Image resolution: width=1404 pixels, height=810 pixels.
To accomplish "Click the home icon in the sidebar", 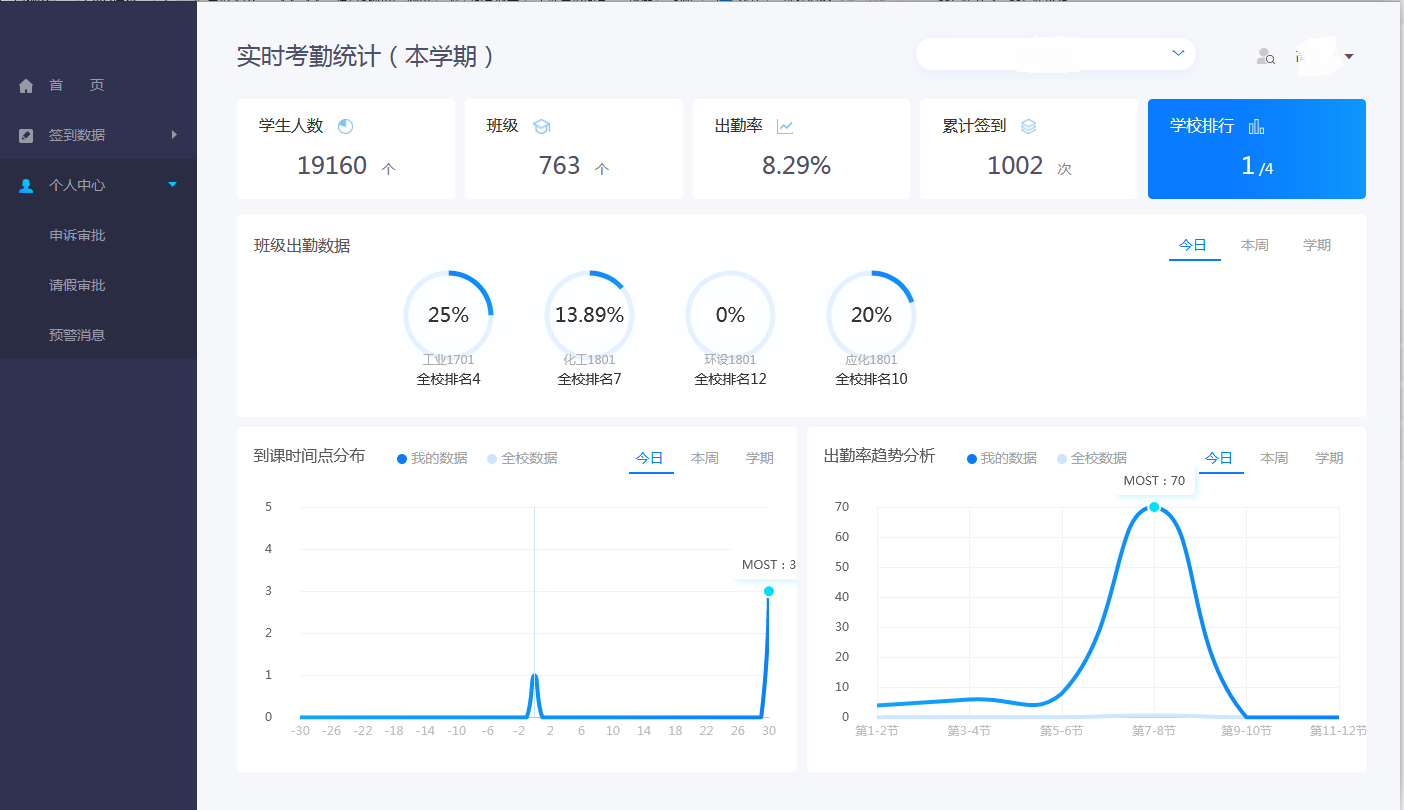I will [26, 86].
